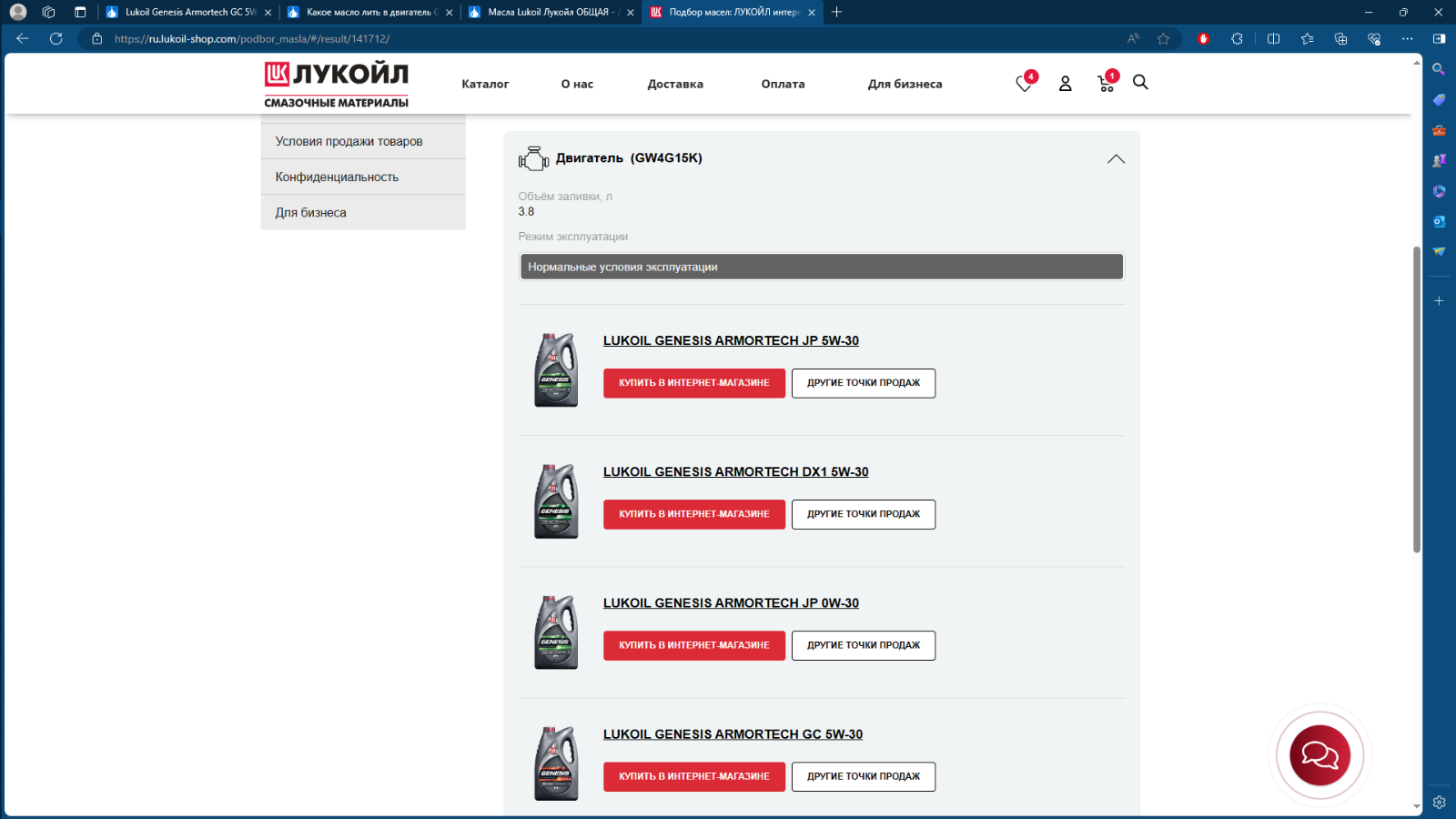Toggle read aloud icon in address bar
Screen dimensions: 1456x819
click(x=1133, y=38)
